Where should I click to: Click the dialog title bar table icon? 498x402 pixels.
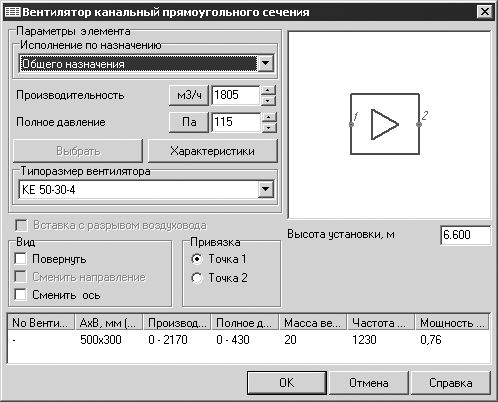pos(13,12)
